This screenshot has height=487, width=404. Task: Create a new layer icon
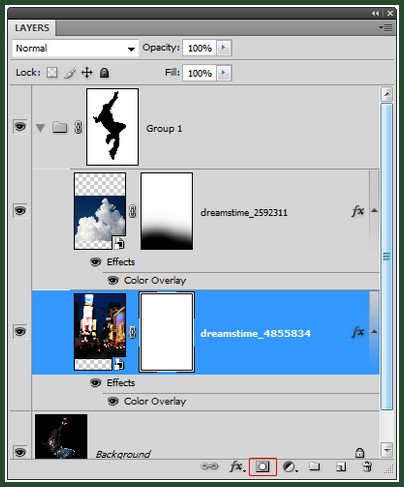tap(341, 467)
